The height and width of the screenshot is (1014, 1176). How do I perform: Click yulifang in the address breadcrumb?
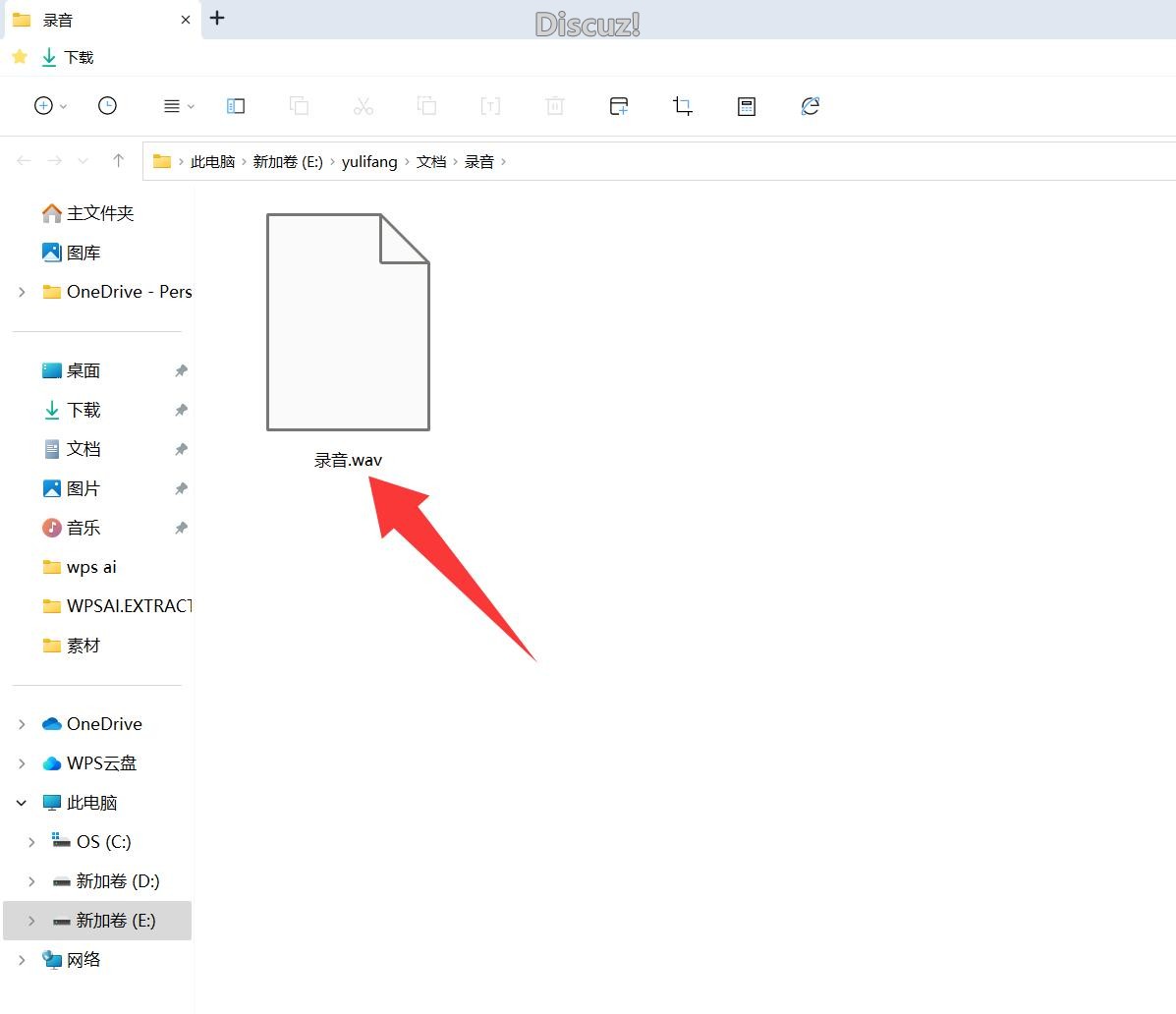click(x=369, y=162)
